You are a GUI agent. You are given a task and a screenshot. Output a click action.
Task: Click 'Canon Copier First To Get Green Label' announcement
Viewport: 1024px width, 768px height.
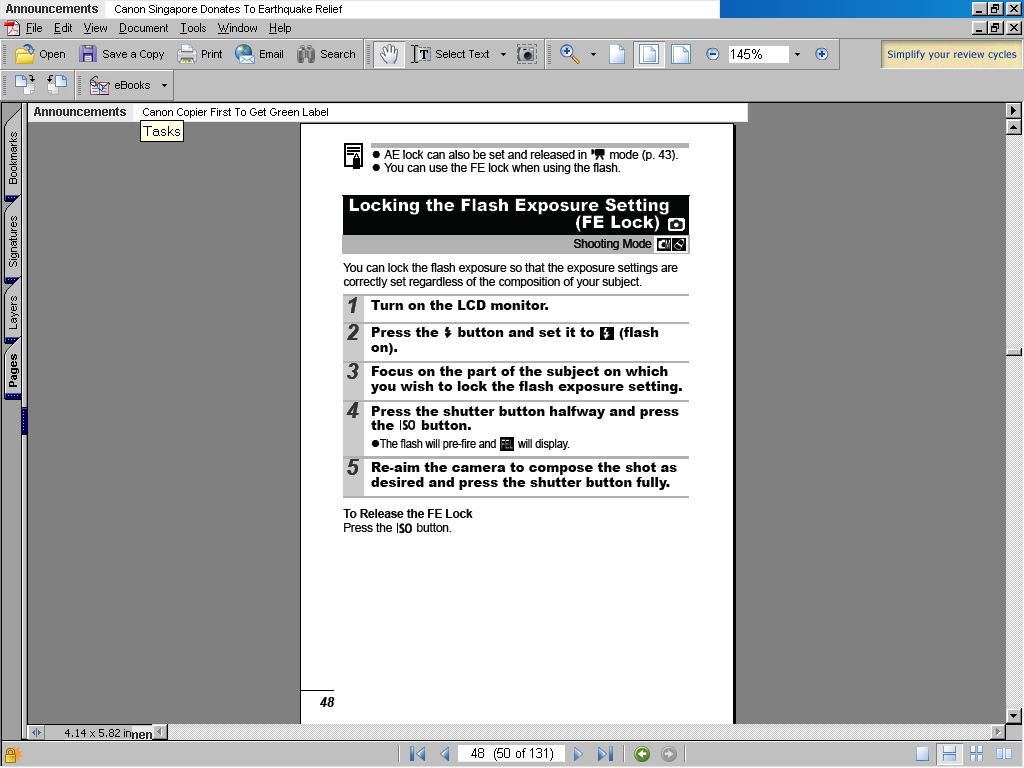tap(235, 112)
